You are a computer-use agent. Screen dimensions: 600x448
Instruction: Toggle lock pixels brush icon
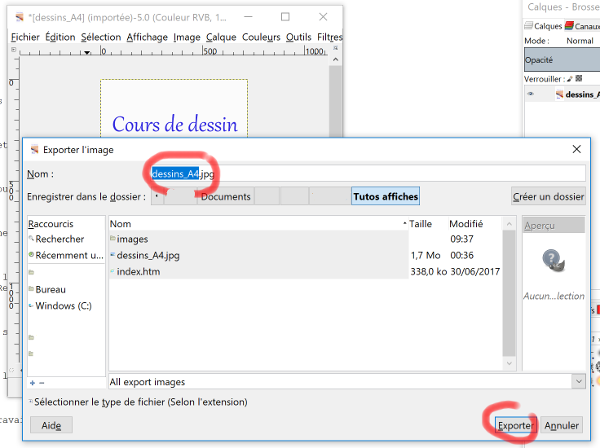(570, 79)
